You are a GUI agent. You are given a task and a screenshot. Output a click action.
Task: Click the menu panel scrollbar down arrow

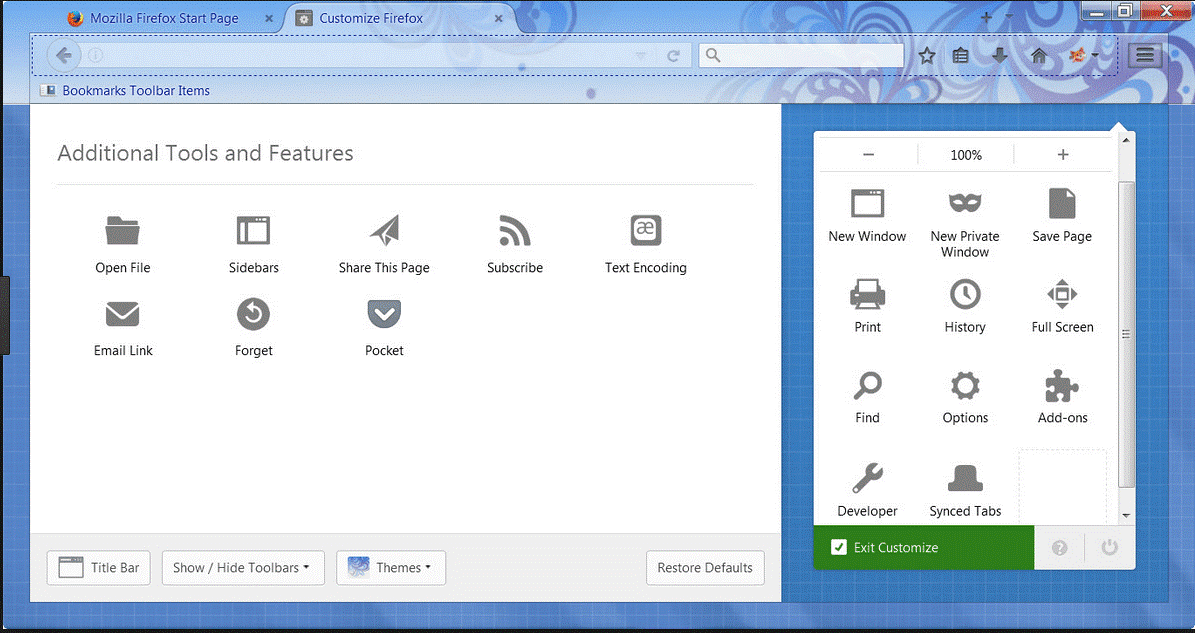tap(1126, 516)
